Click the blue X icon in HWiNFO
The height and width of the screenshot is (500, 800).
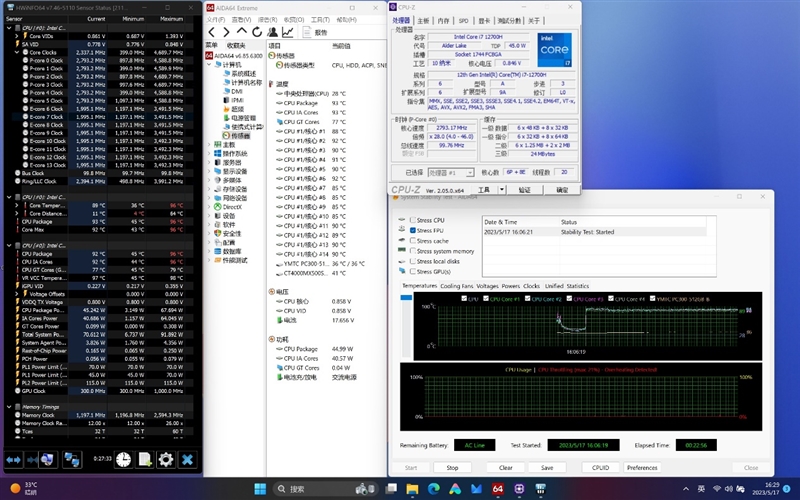click(187, 460)
